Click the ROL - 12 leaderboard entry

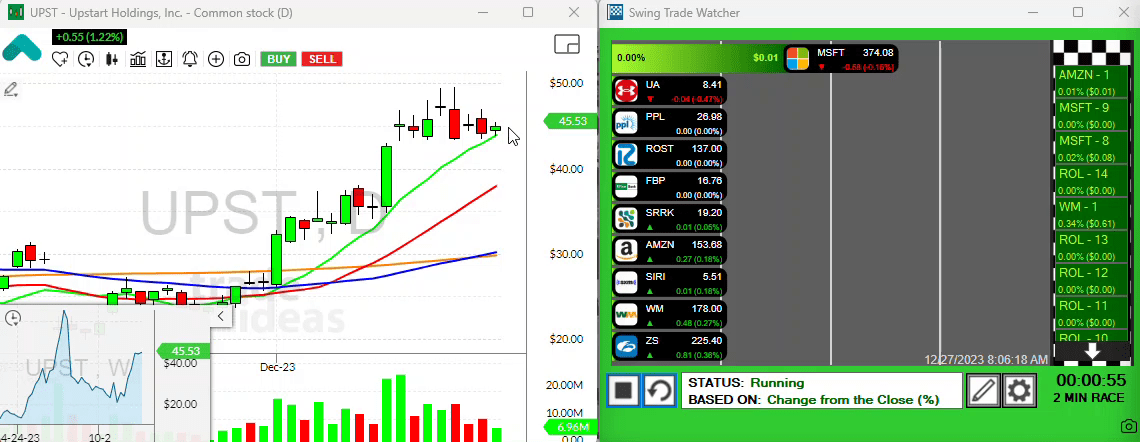pos(1091,281)
